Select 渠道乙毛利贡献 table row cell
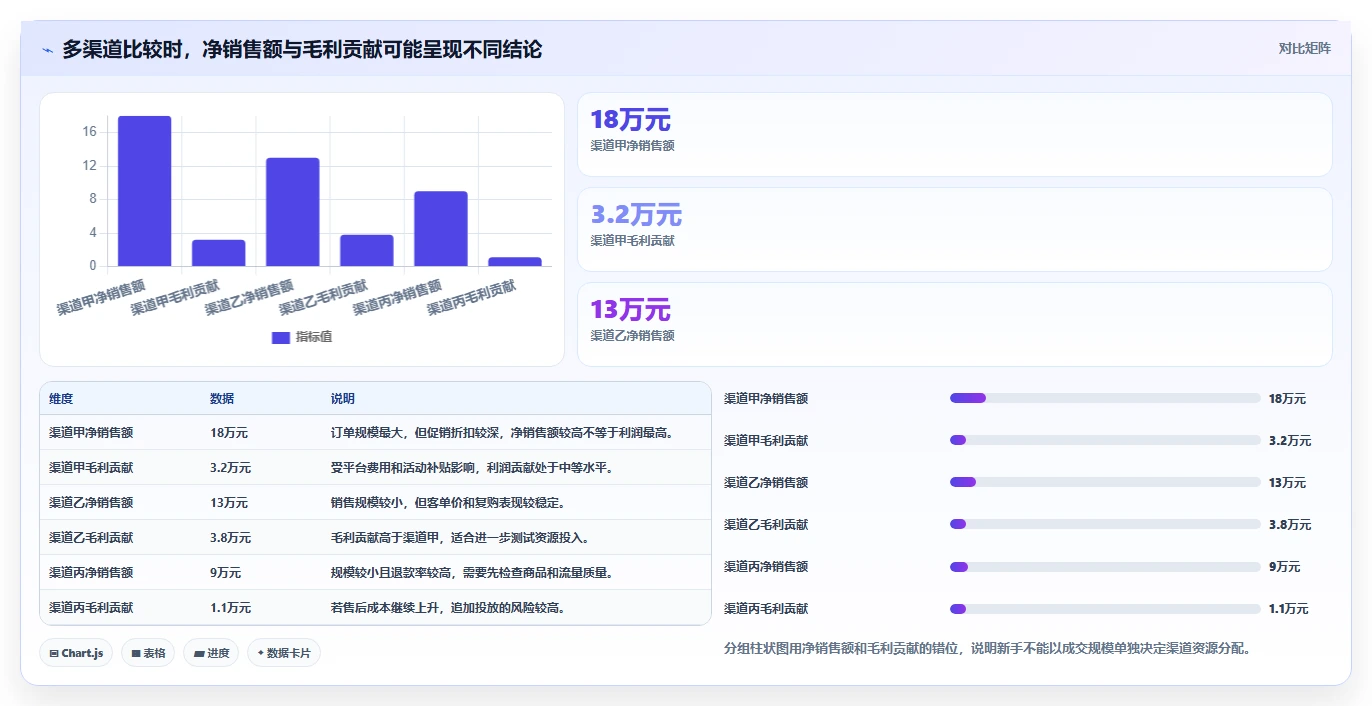The height and width of the screenshot is (706, 1372). 91,538
